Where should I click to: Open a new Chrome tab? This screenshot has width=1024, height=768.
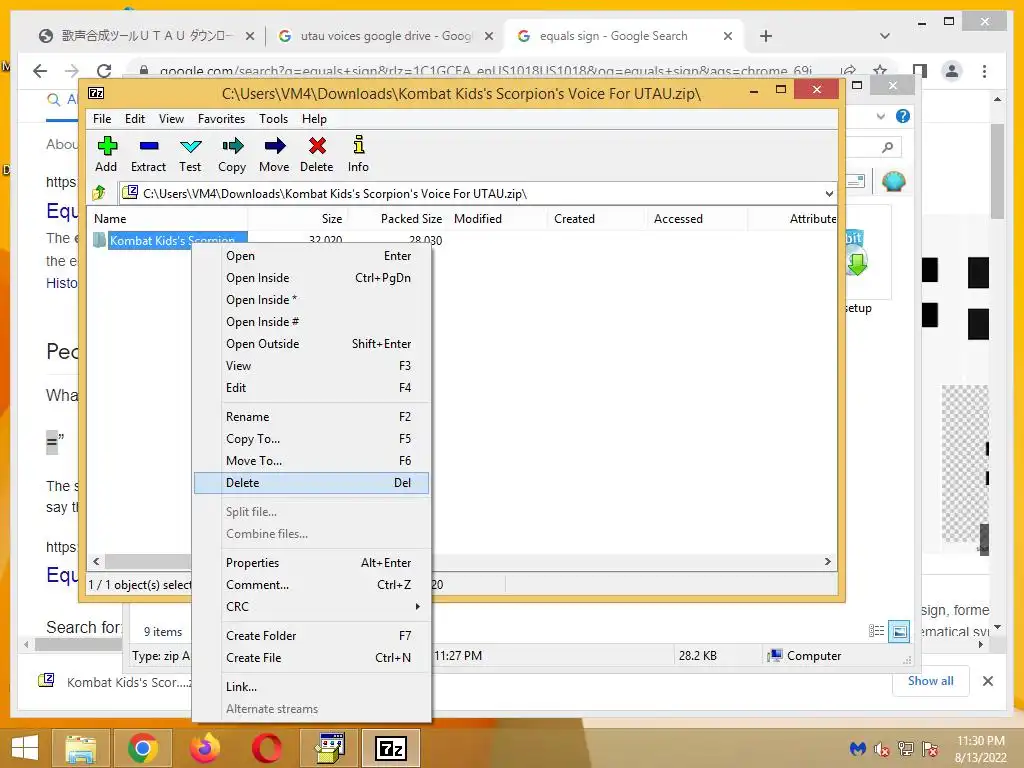point(766,36)
